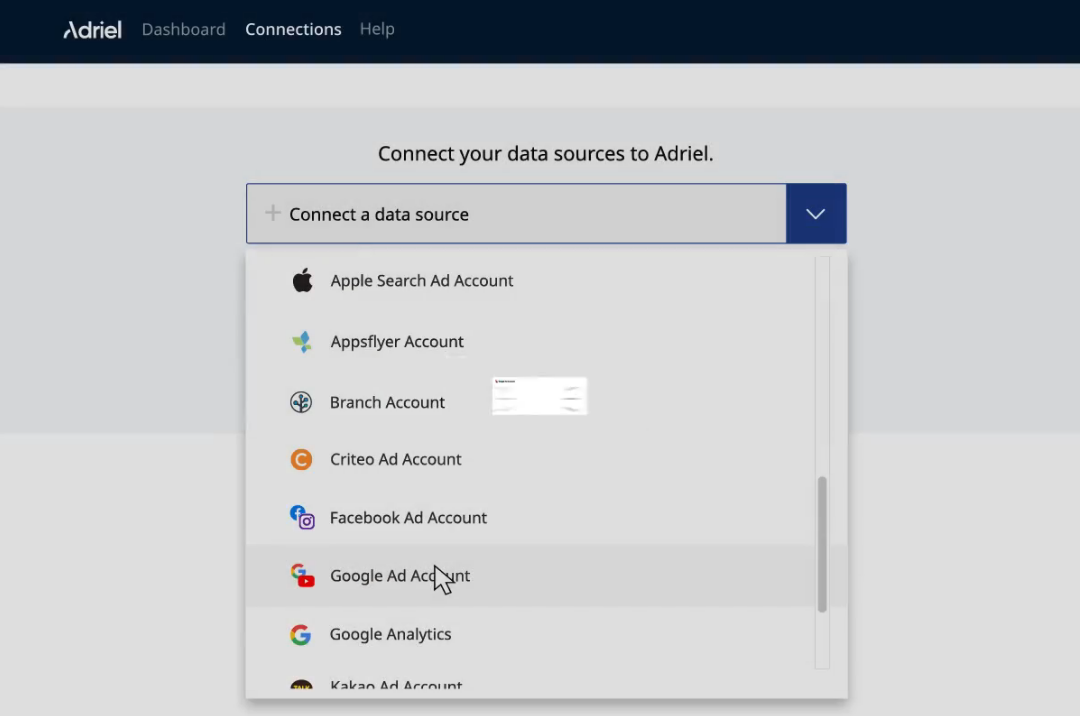Select Facebook Ad Account entry

click(408, 517)
